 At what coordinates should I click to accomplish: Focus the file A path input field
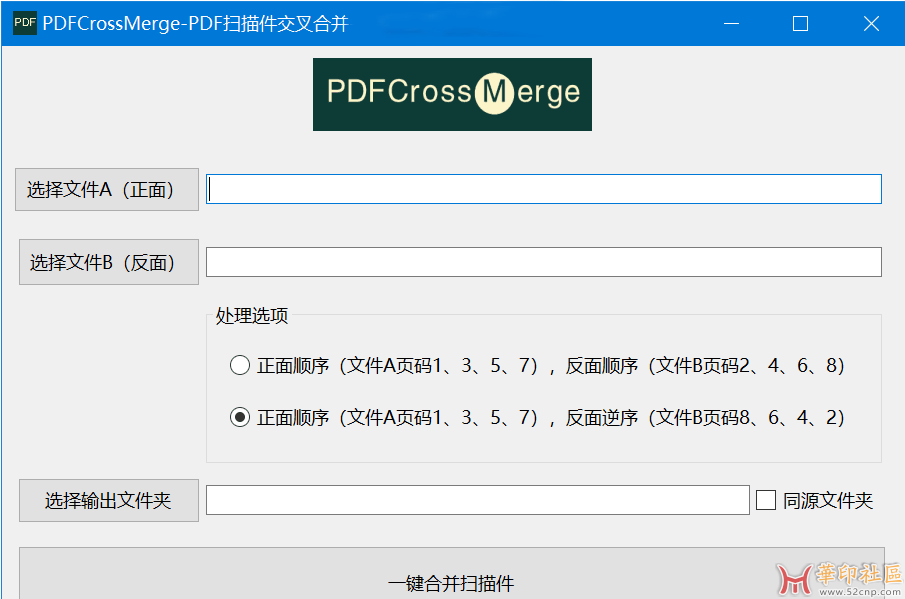coord(544,189)
